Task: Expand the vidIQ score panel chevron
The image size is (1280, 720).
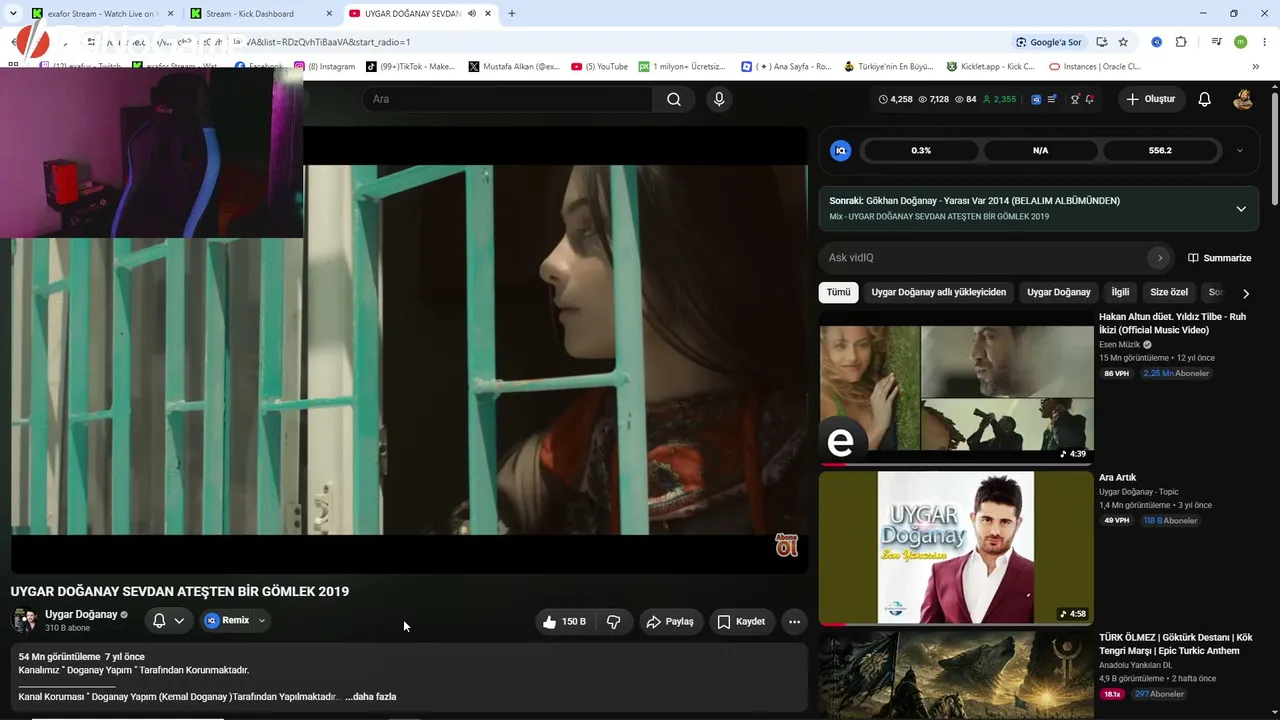Action: click(x=1240, y=151)
